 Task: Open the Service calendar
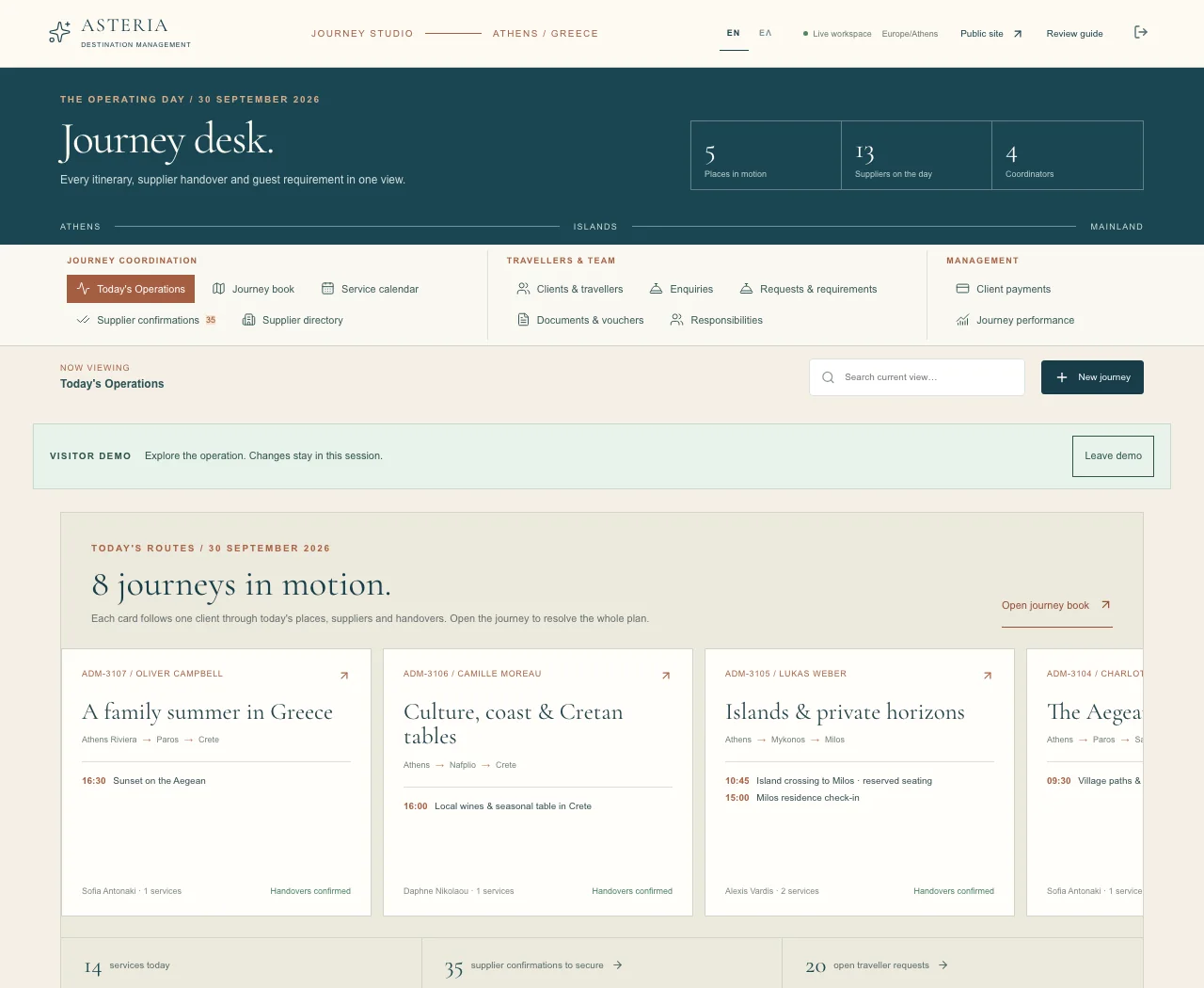[370, 289]
